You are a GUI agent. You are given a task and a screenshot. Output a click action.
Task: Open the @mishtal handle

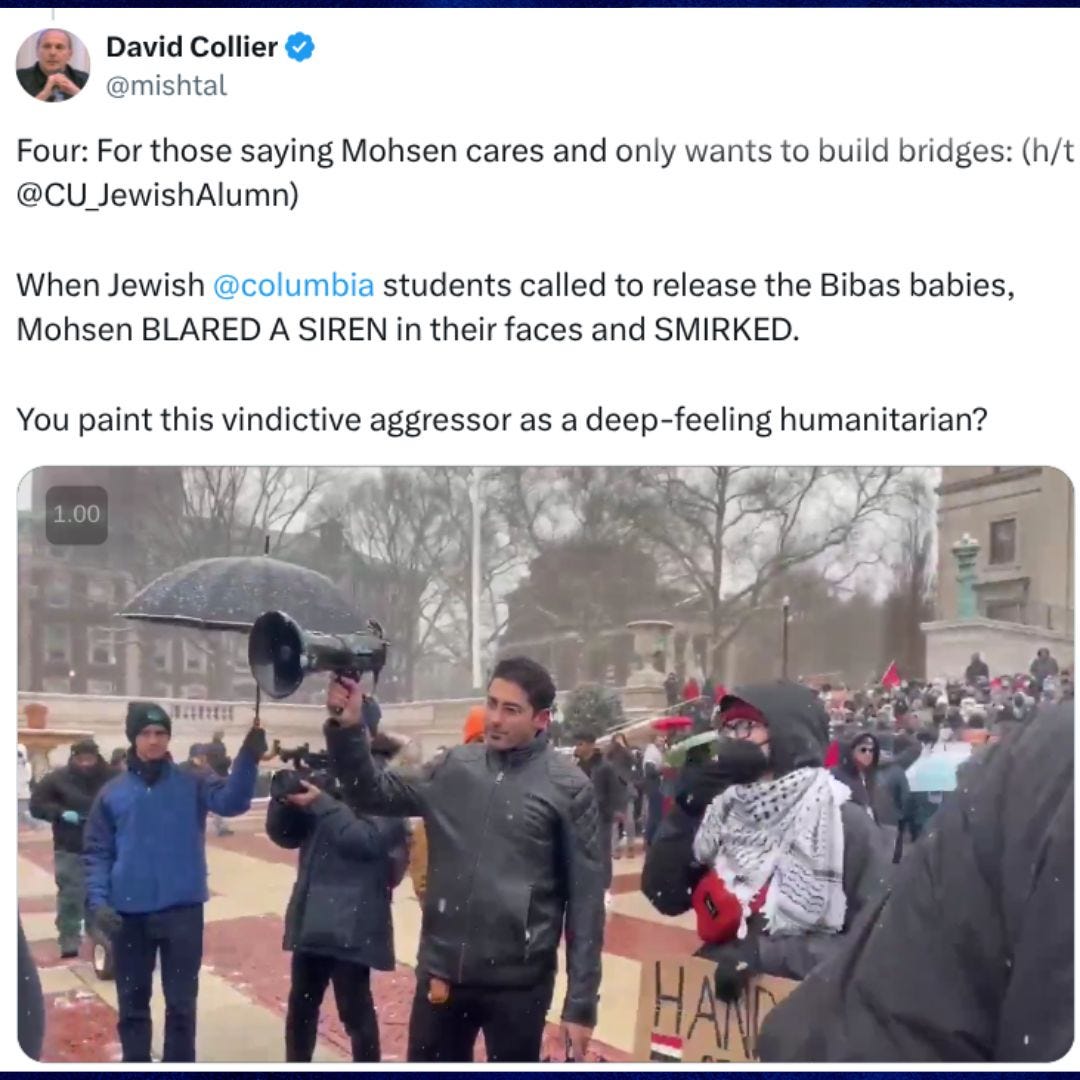166,85
